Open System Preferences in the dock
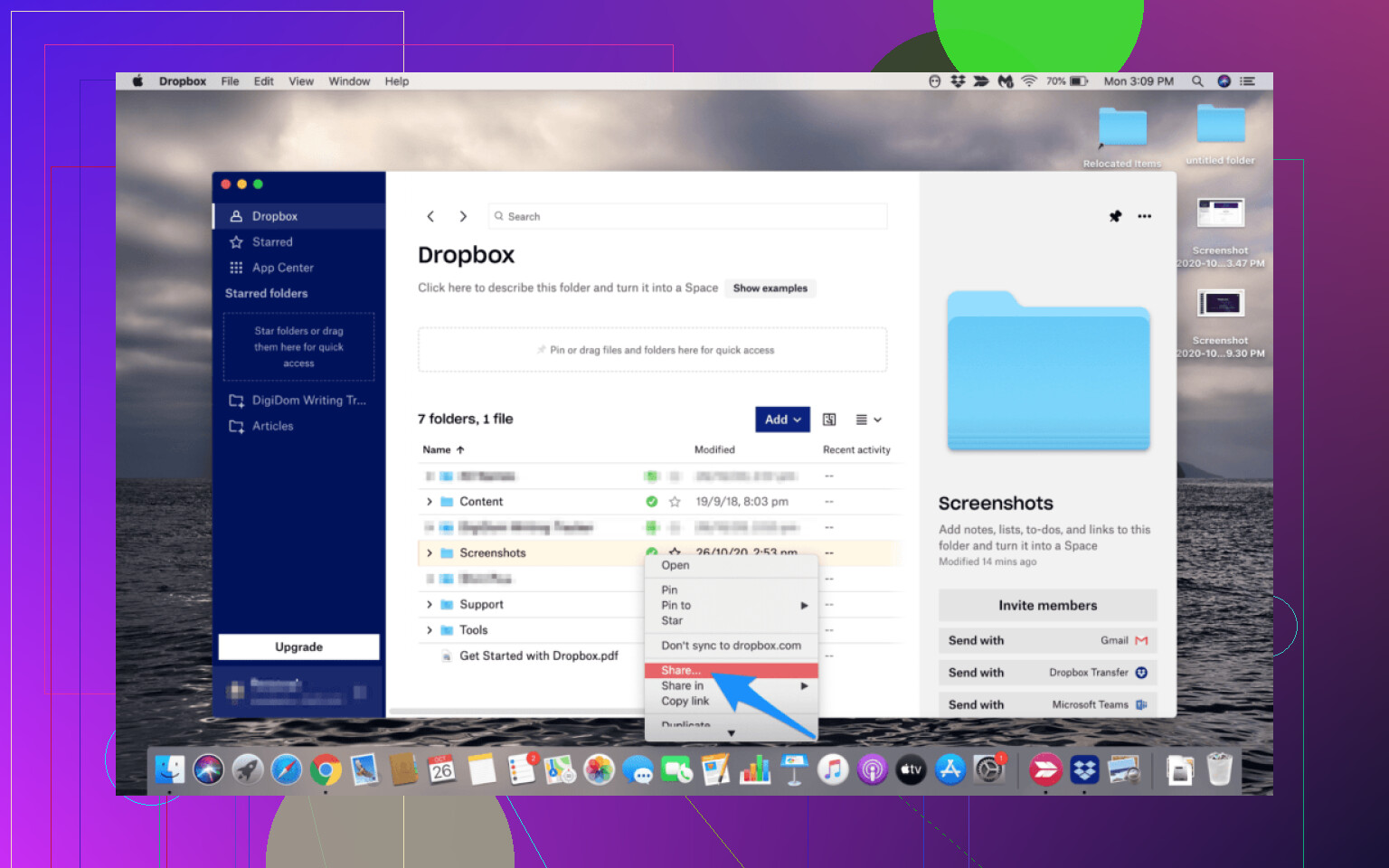 pos(989,769)
